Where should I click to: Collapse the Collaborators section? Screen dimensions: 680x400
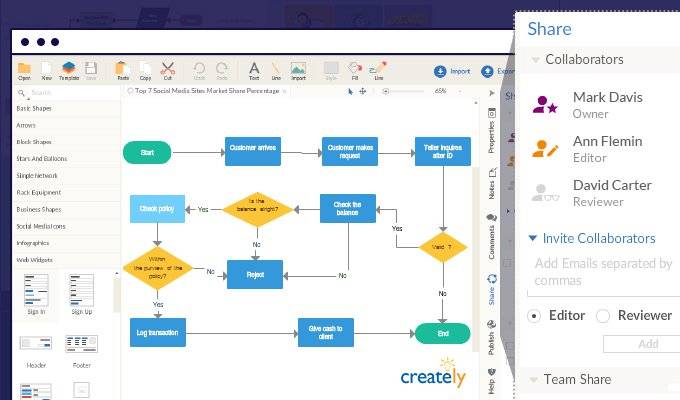(535, 60)
